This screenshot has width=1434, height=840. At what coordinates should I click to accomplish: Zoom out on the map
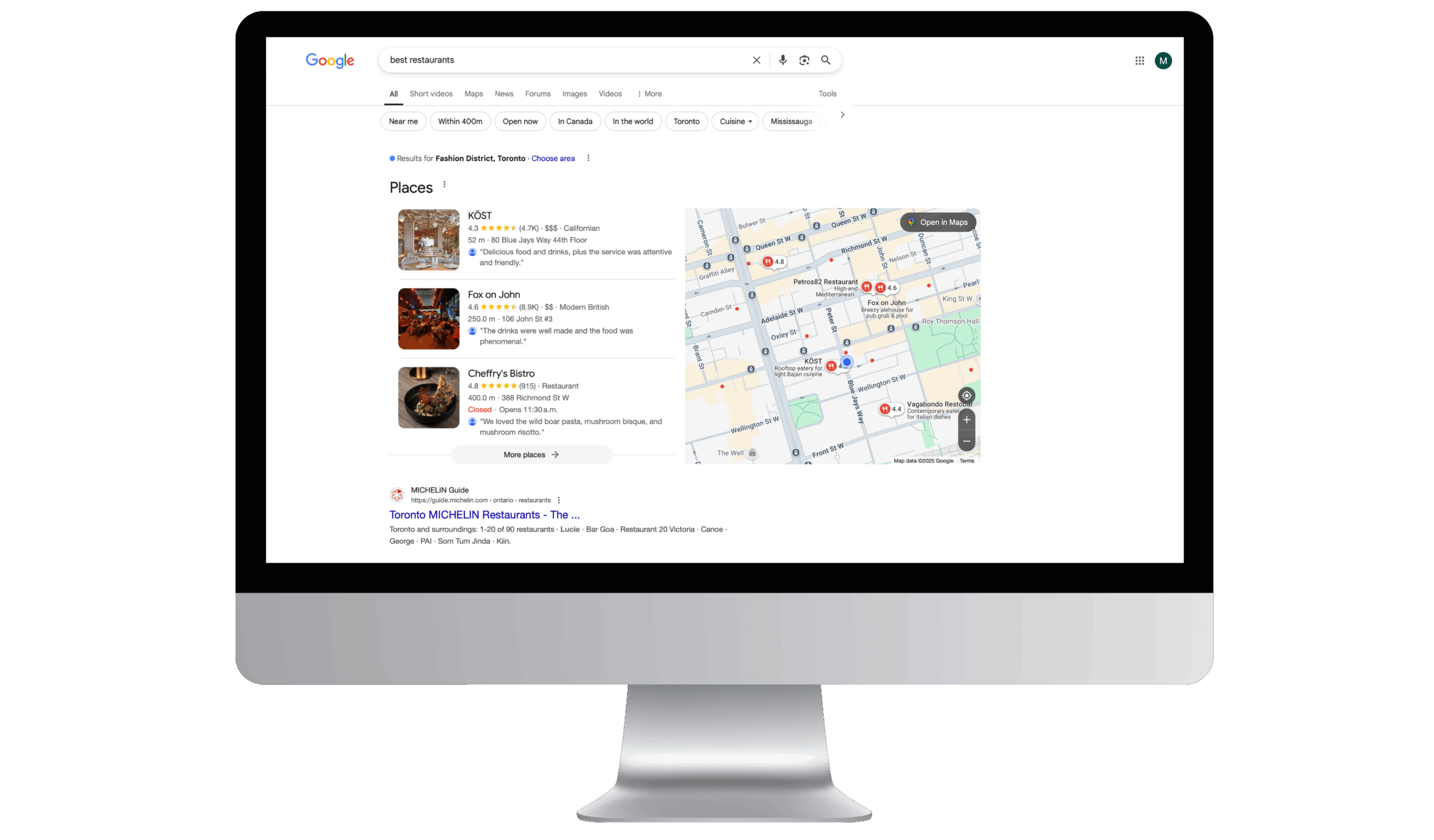(x=966, y=441)
